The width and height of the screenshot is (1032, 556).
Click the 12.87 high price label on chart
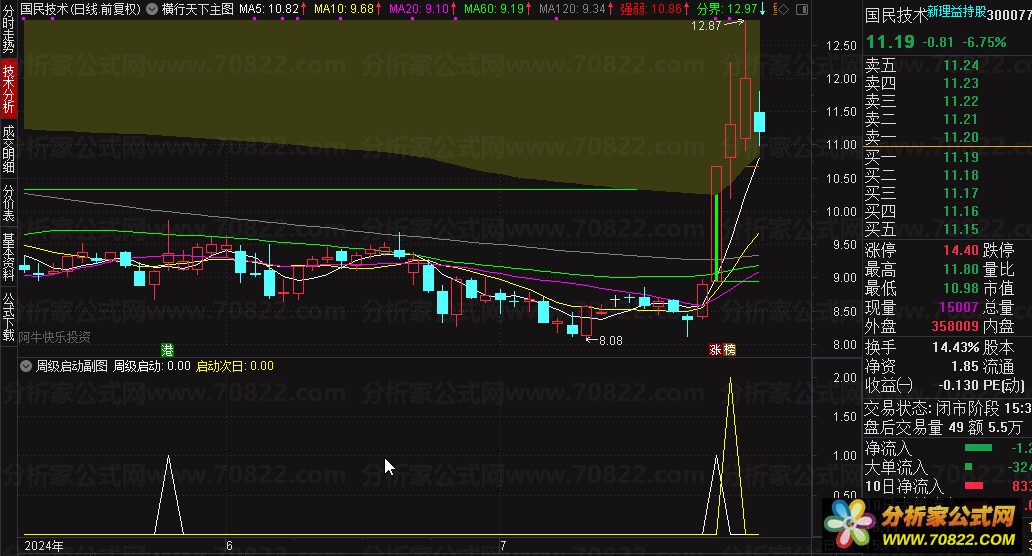pyautogui.click(x=706, y=26)
